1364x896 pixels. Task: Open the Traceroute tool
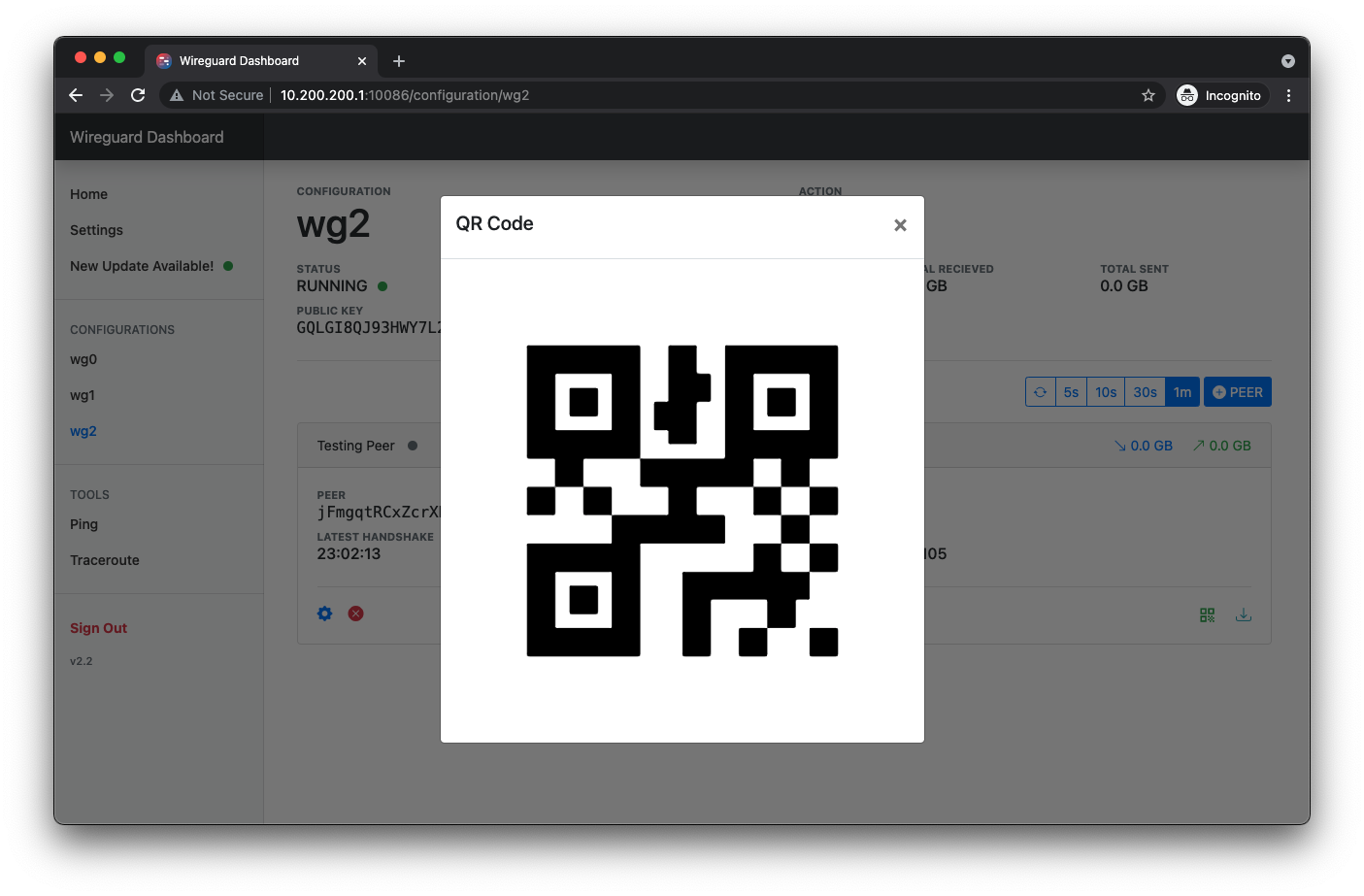[105, 560]
